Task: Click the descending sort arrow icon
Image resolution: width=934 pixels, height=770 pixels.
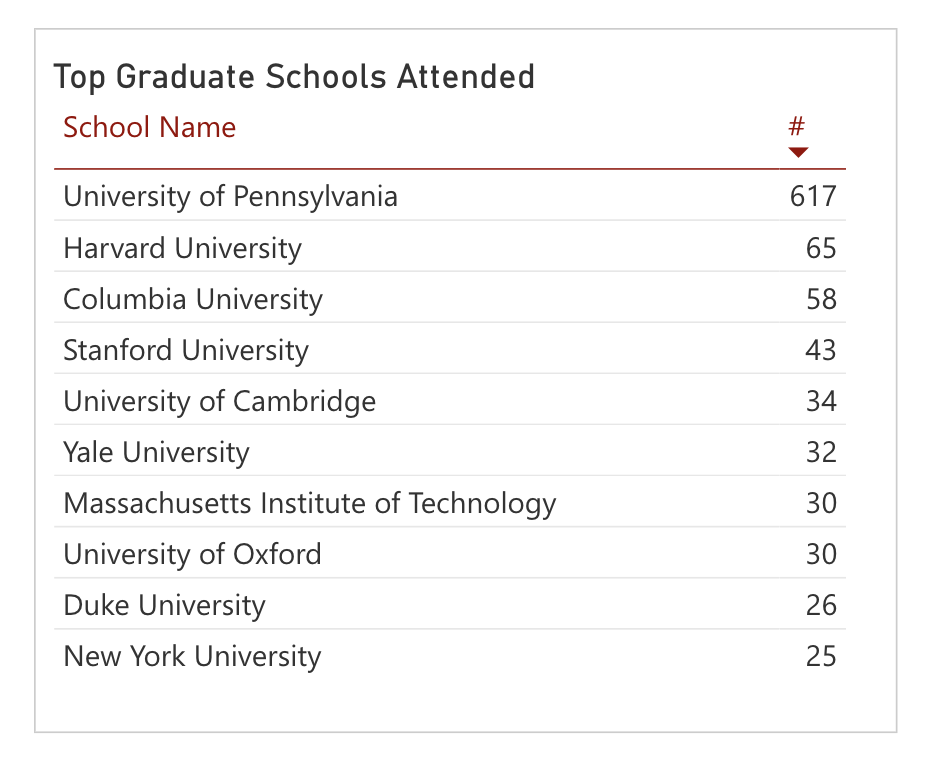Action: pyautogui.click(x=798, y=152)
